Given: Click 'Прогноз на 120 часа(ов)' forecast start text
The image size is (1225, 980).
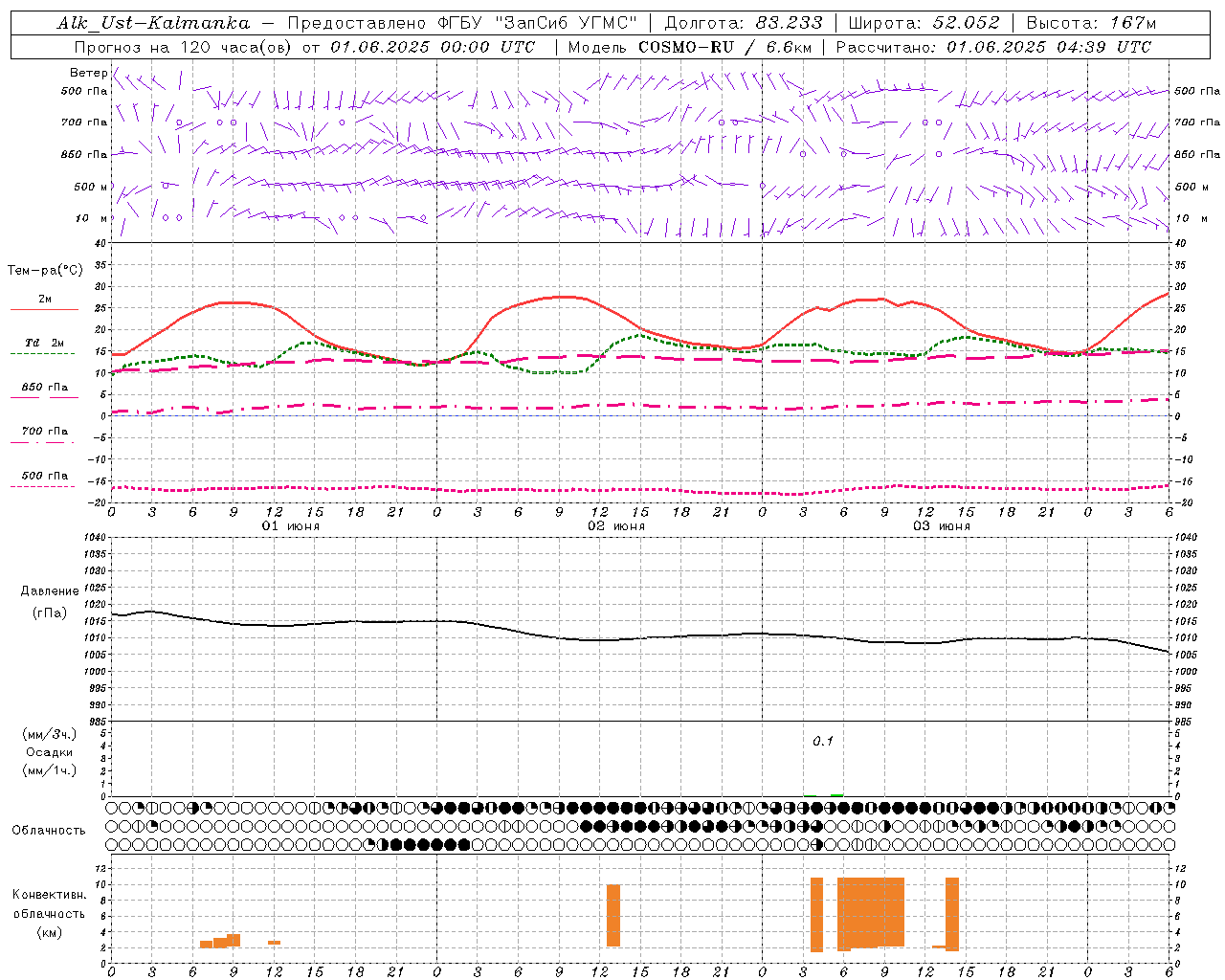Looking at the screenshot, I should pyautogui.click(x=184, y=47).
